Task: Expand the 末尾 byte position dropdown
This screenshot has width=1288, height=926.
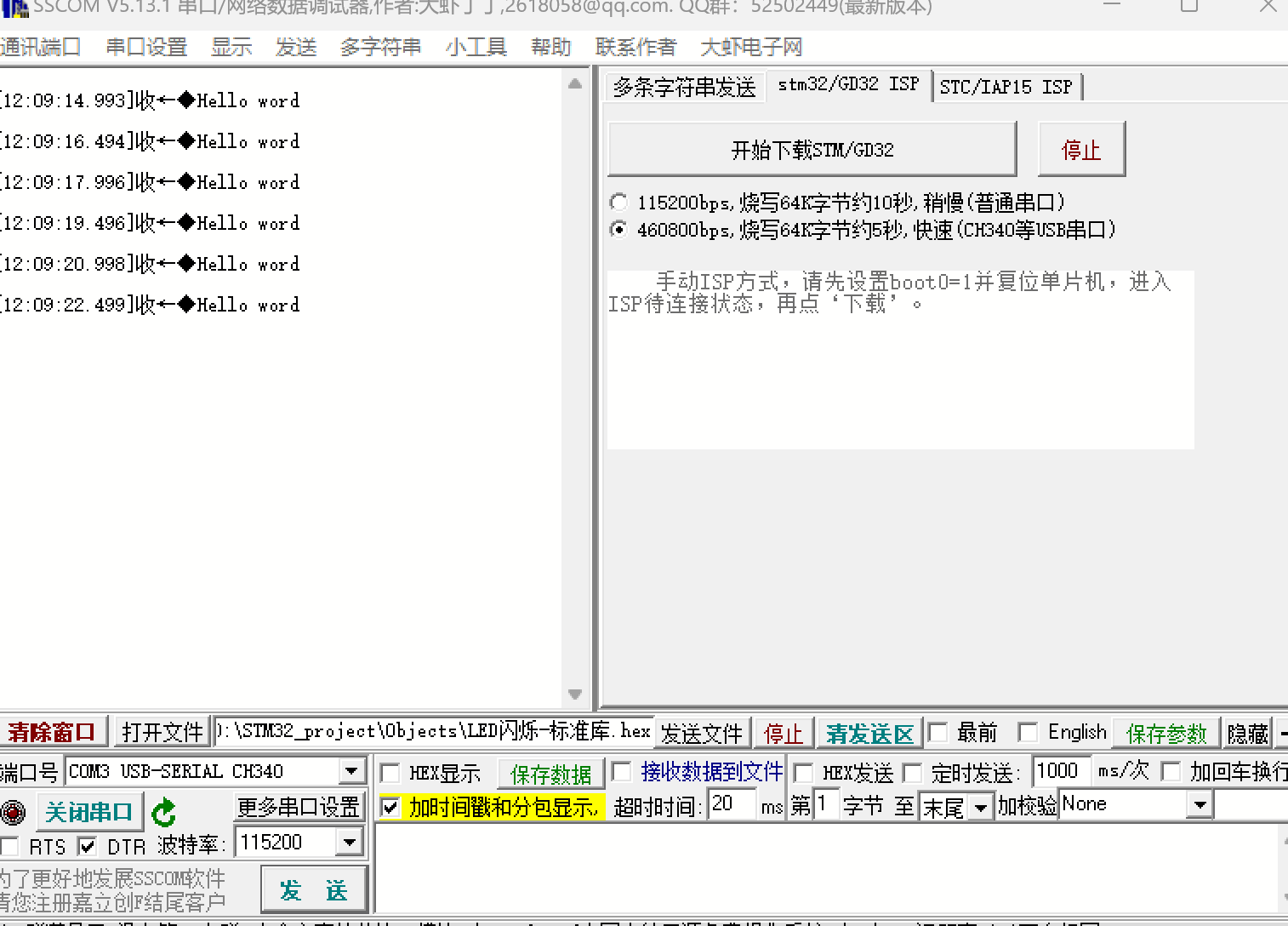Action: pos(982,806)
